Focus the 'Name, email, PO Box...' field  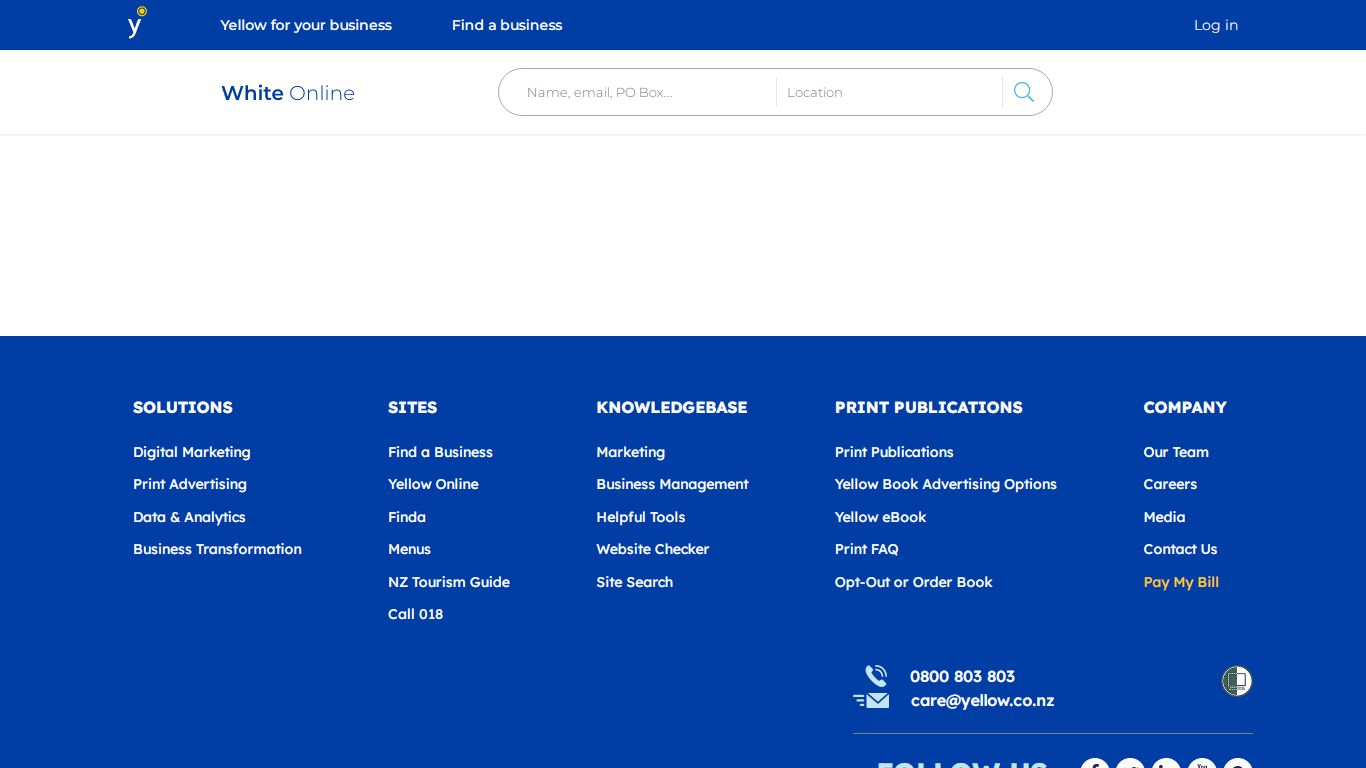(645, 92)
